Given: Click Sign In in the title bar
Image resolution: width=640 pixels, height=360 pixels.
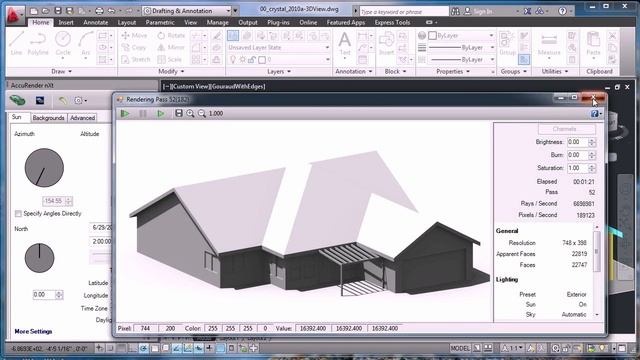Looking at the screenshot, I should tap(478, 11).
